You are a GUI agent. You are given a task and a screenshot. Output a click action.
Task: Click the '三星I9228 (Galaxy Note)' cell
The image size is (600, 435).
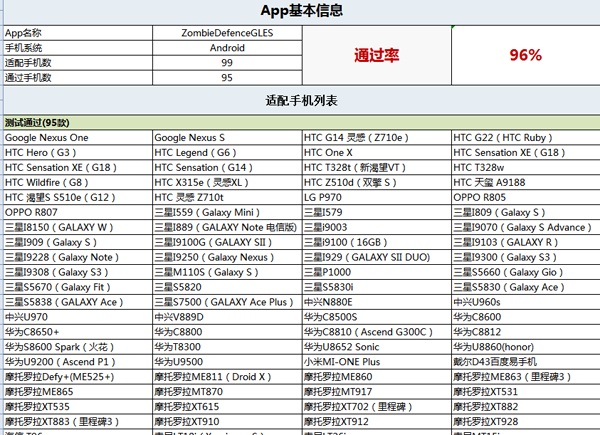(78, 257)
